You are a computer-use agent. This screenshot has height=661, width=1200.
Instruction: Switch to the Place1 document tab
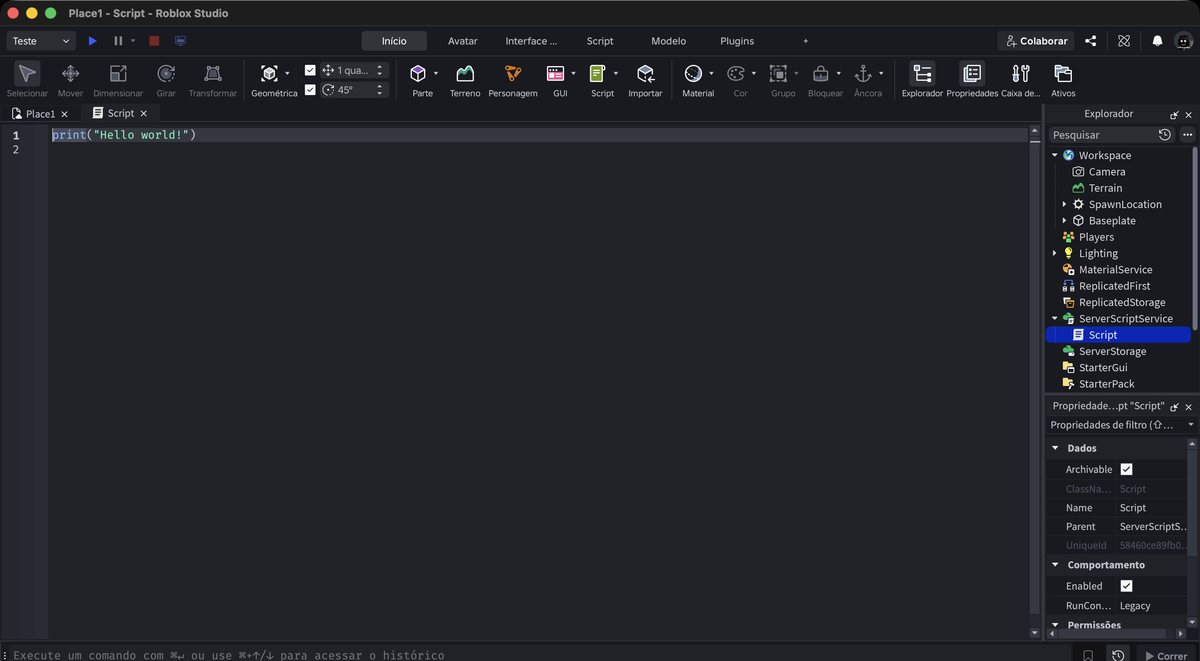tap(40, 114)
